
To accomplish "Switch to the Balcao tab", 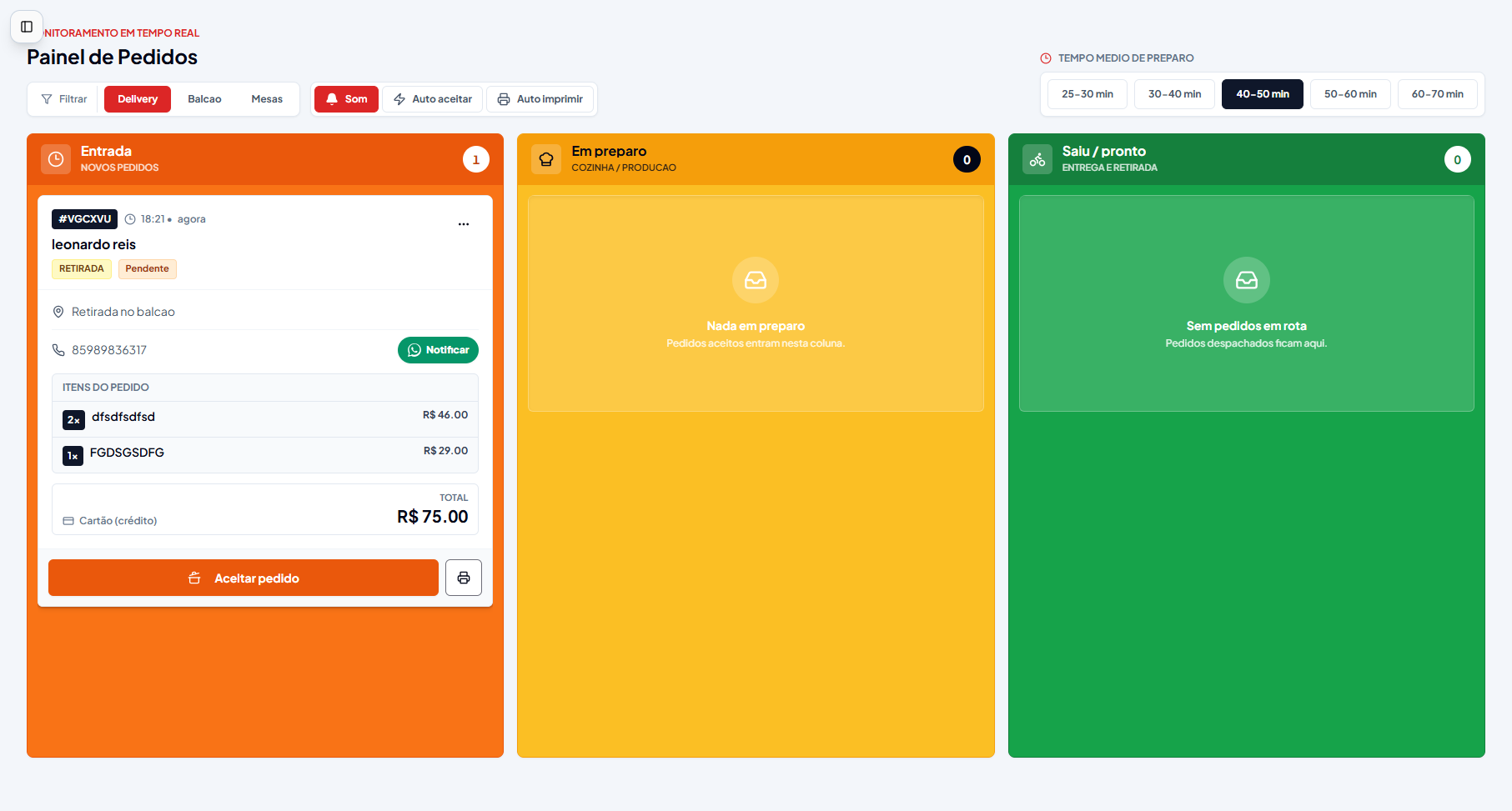I will [204, 99].
